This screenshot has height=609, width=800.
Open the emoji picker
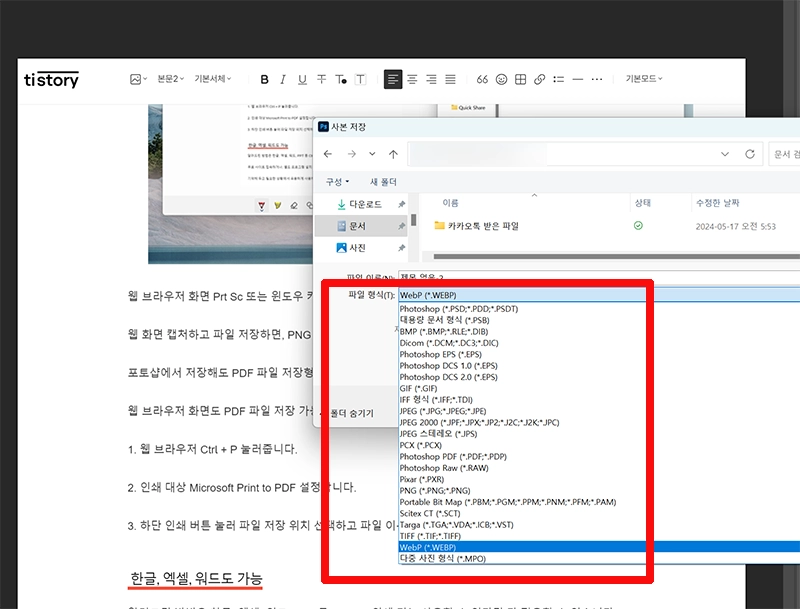(502, 79)
